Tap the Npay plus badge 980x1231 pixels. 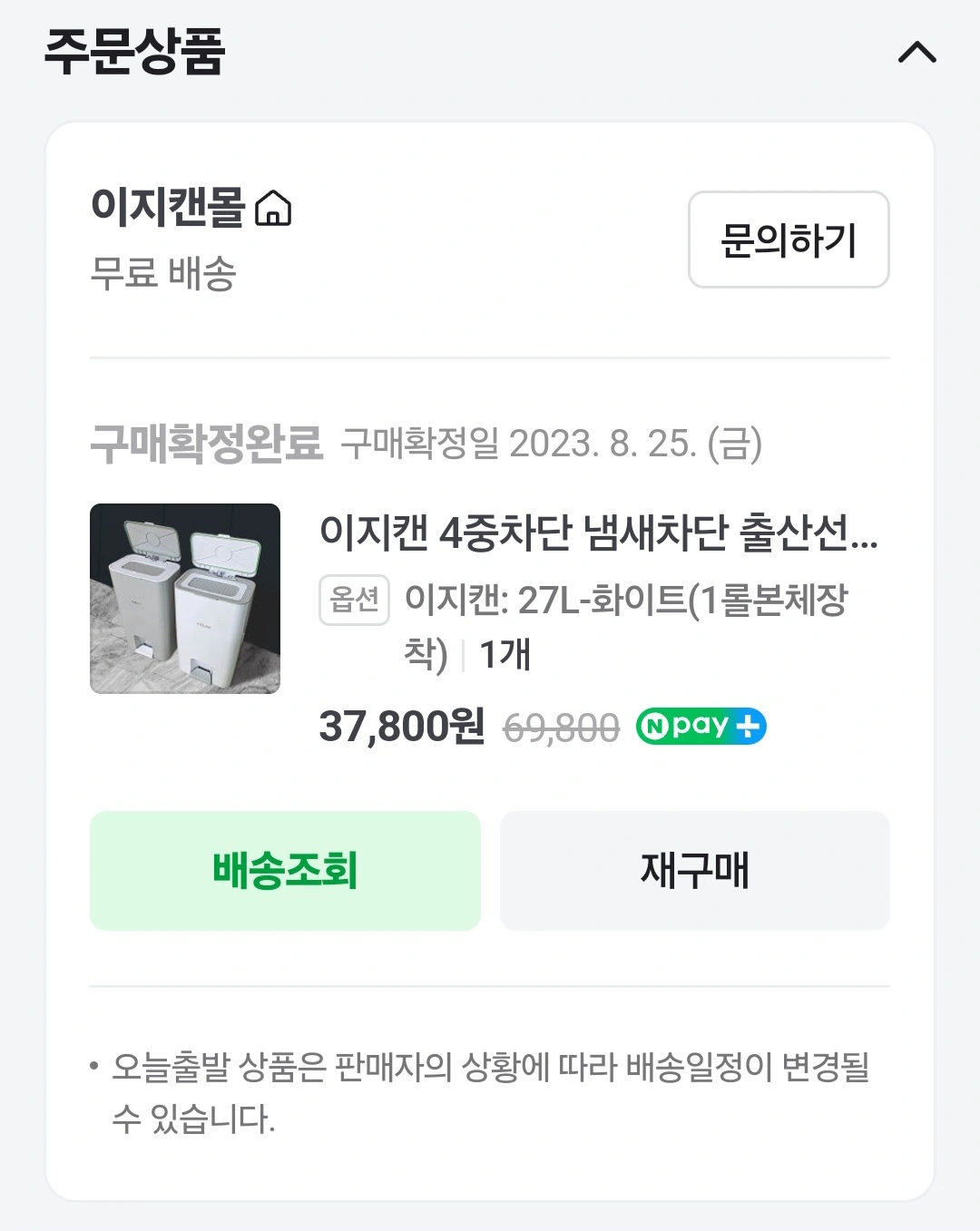(x=701, y=726)
